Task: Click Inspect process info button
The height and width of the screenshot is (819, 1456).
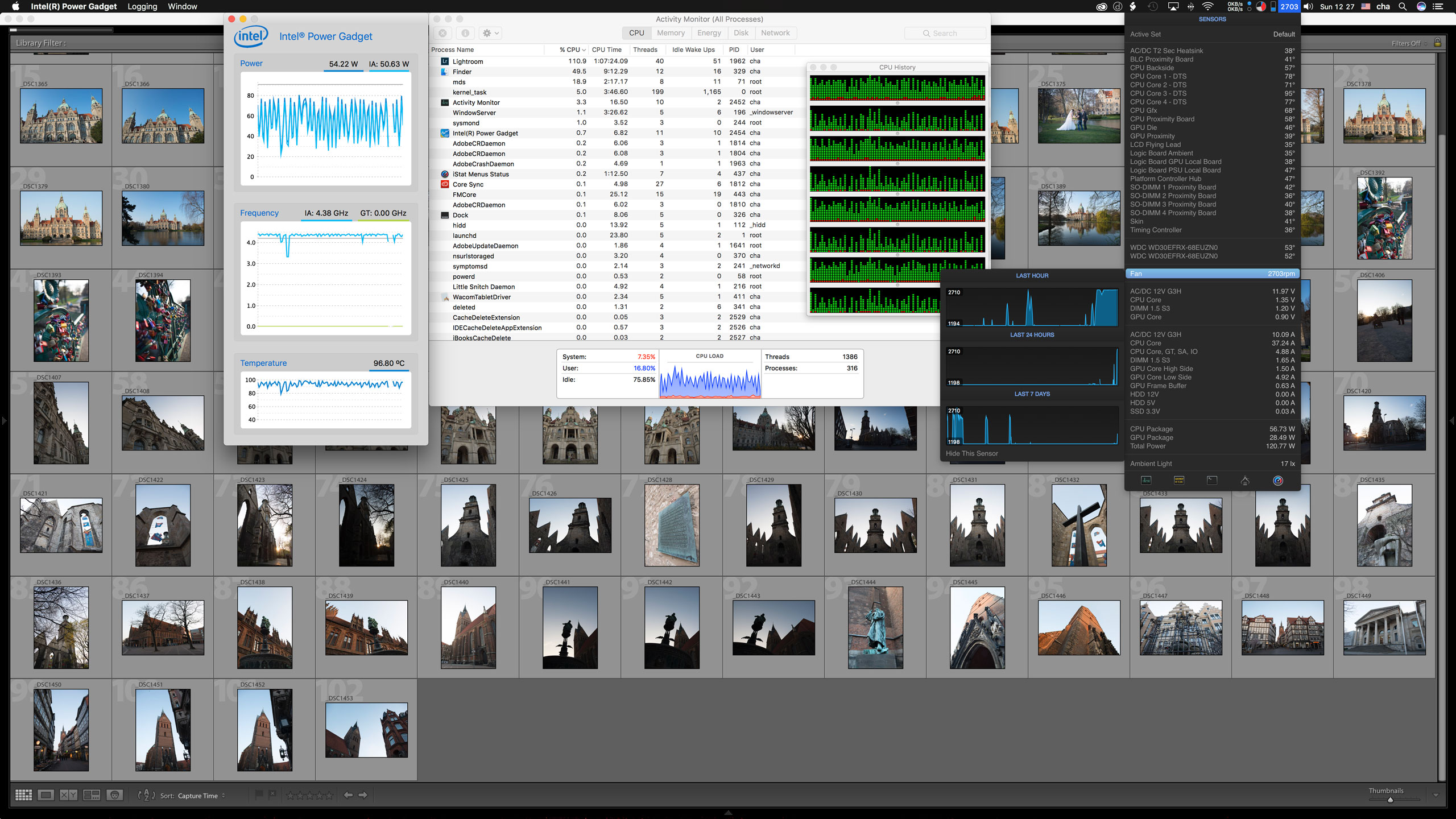Action: 465,33
